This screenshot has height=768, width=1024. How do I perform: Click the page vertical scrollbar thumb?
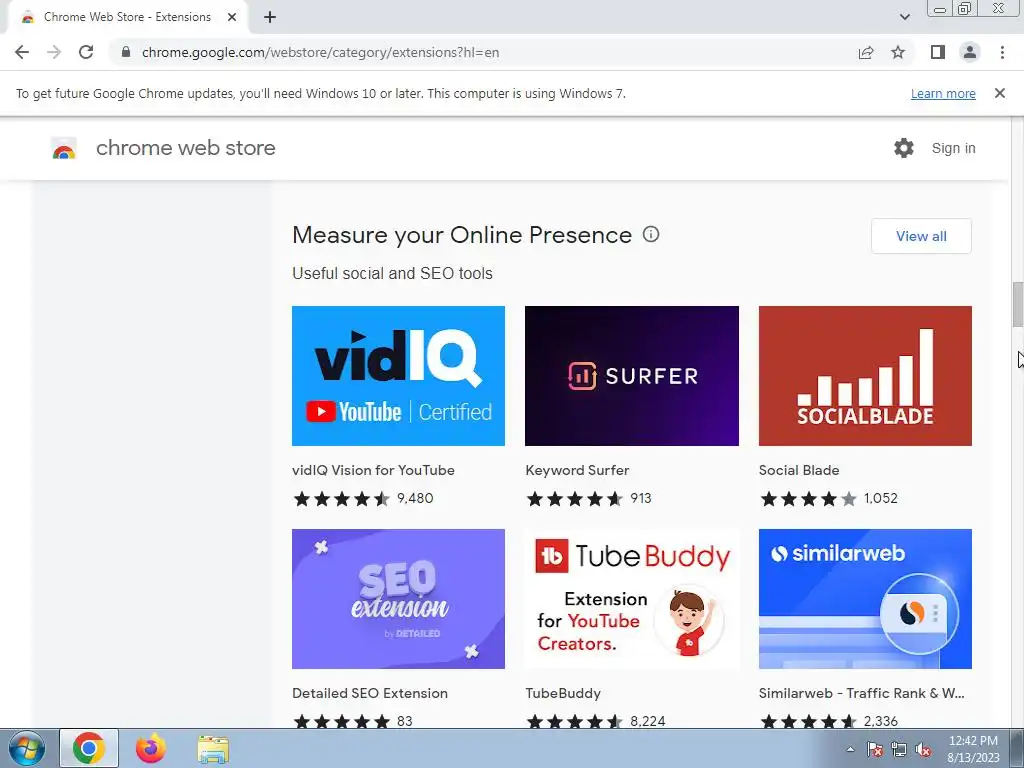point(1017,304)
